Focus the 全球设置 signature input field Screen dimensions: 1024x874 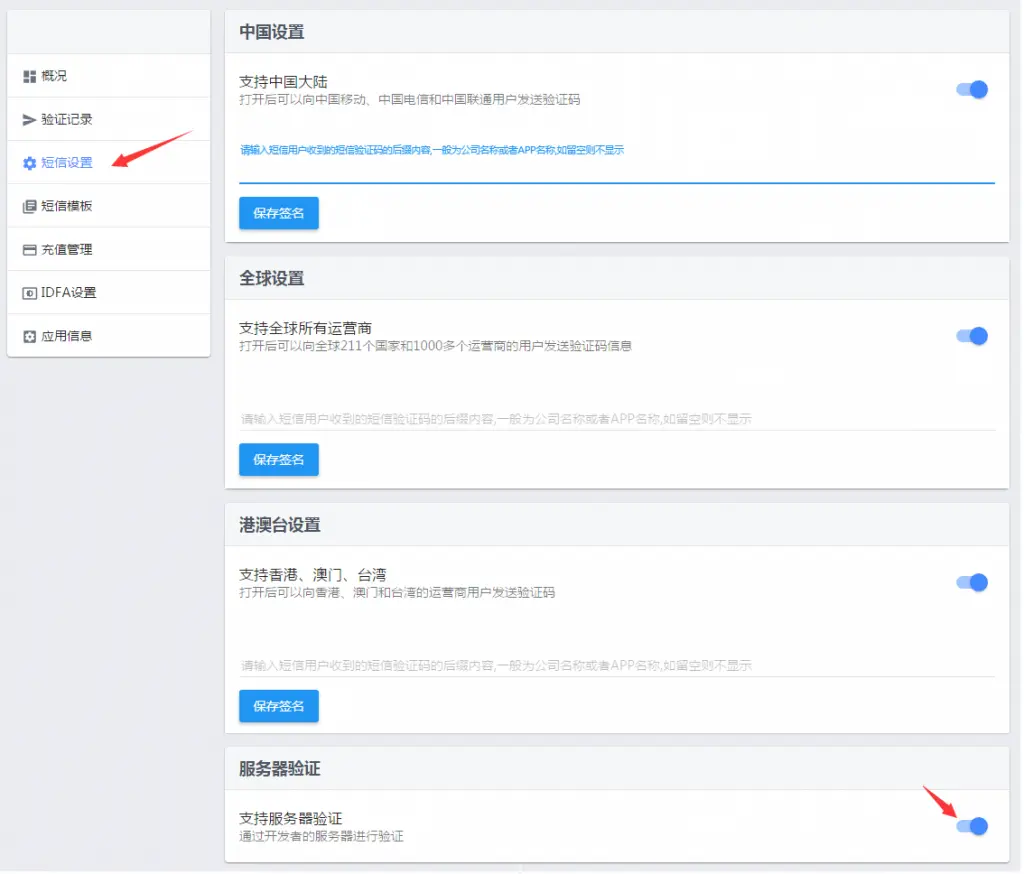[616, 418]
